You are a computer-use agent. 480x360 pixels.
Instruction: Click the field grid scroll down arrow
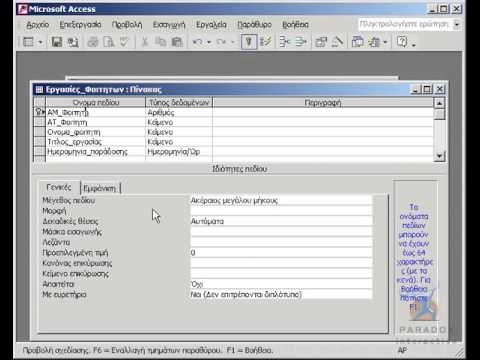coord(439,156)
